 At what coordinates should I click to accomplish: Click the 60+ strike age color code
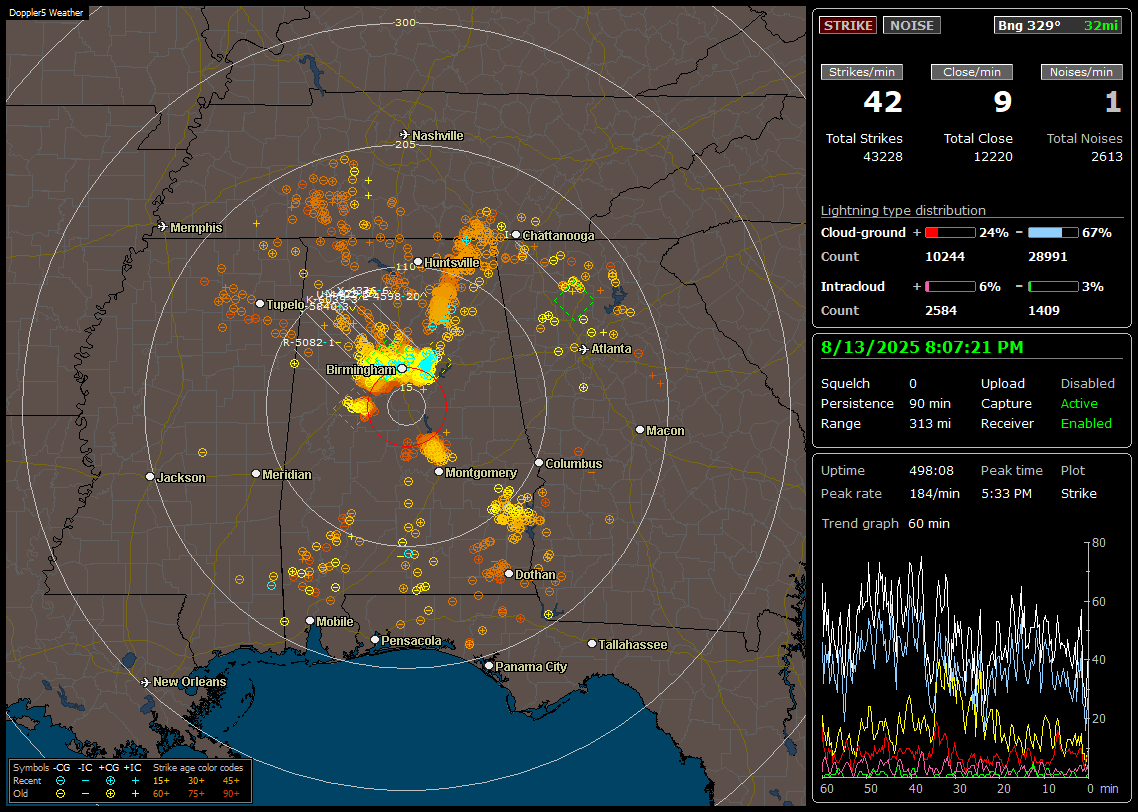pos(161,794)
